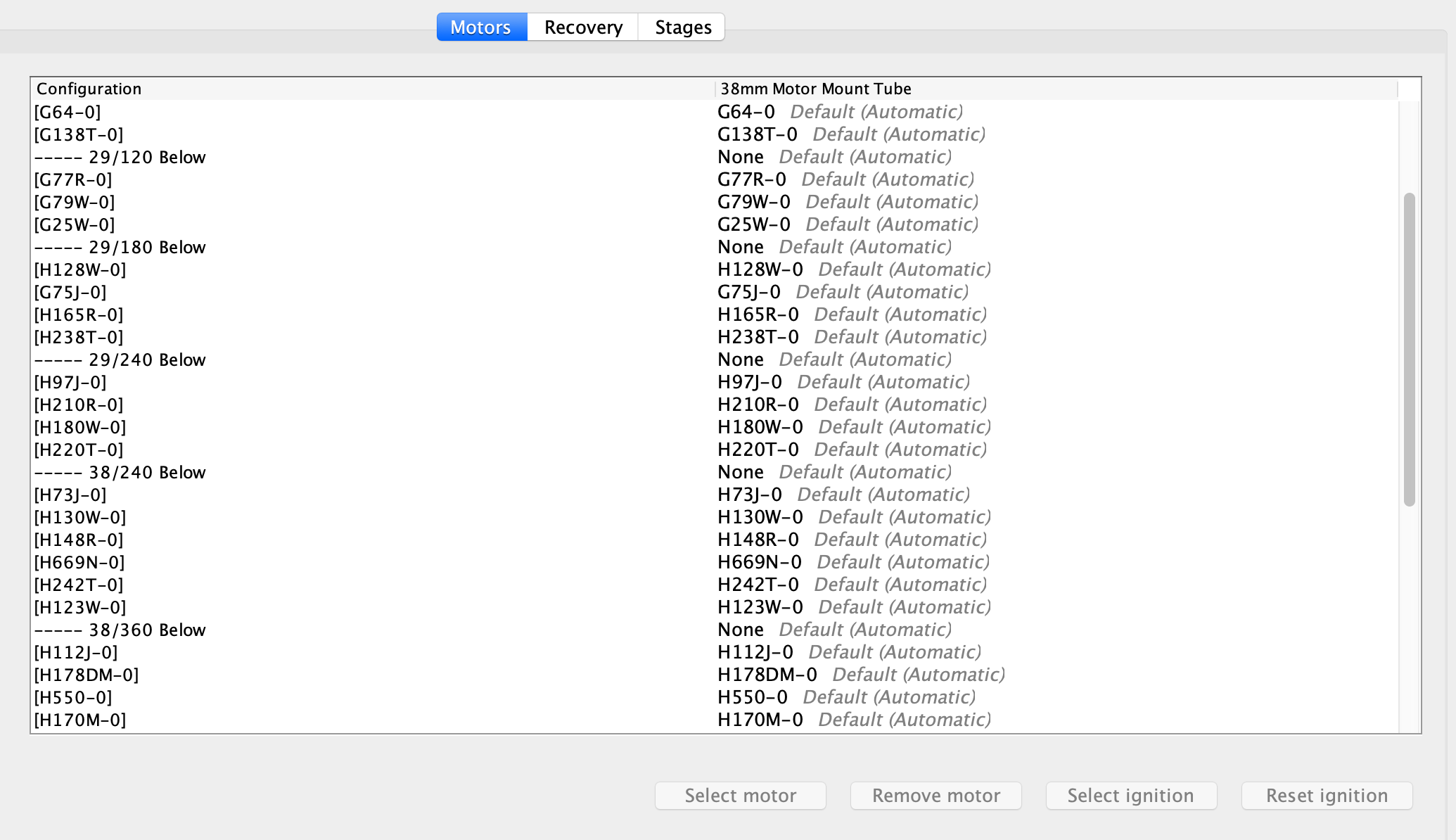Select the [G64-0] configuration row
This screenshot has height=840, width=1456.
(68, 112)
